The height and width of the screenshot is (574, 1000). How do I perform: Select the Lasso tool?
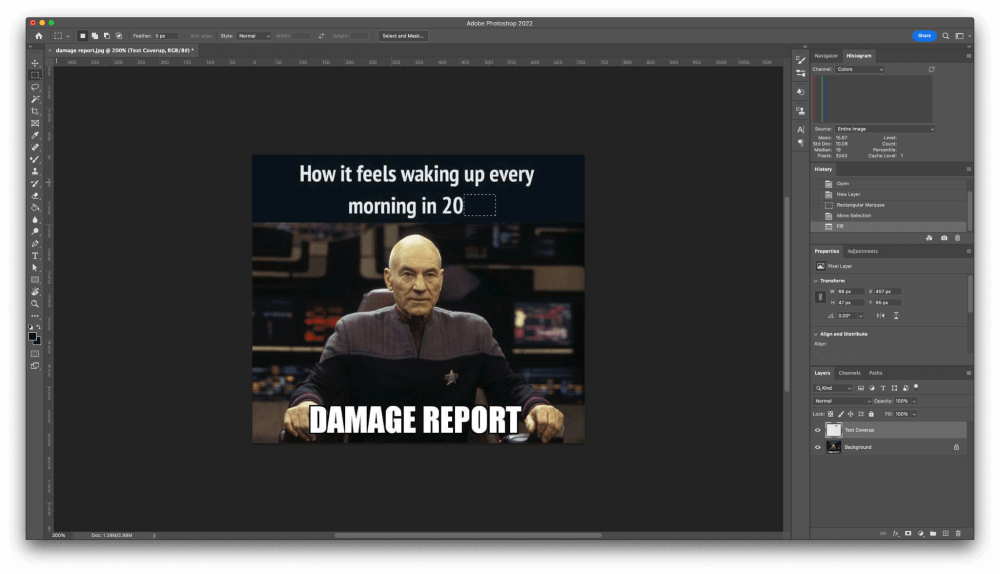(x=35, y=87)
